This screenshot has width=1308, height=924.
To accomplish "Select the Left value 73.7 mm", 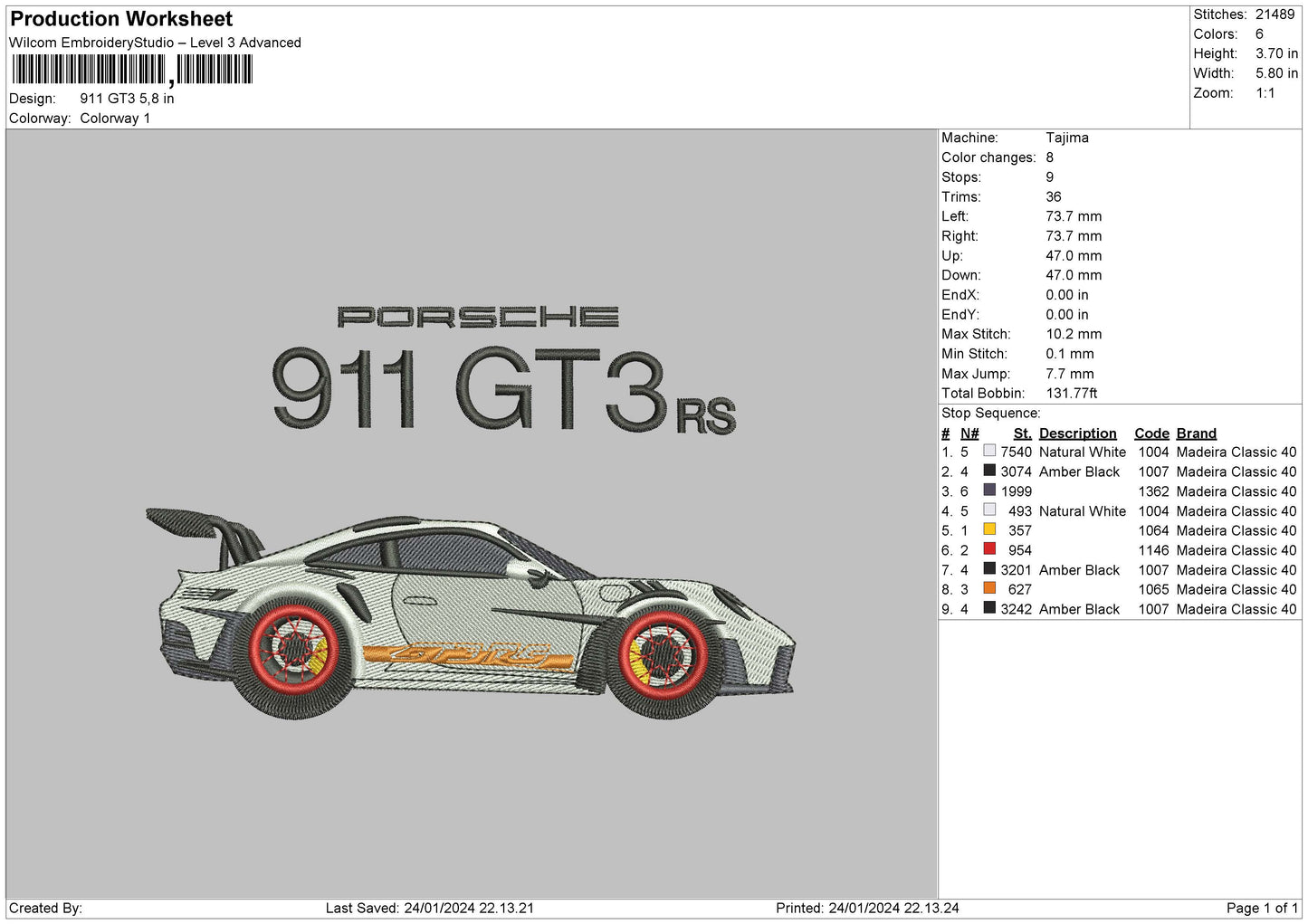I will pos(1074,216).
